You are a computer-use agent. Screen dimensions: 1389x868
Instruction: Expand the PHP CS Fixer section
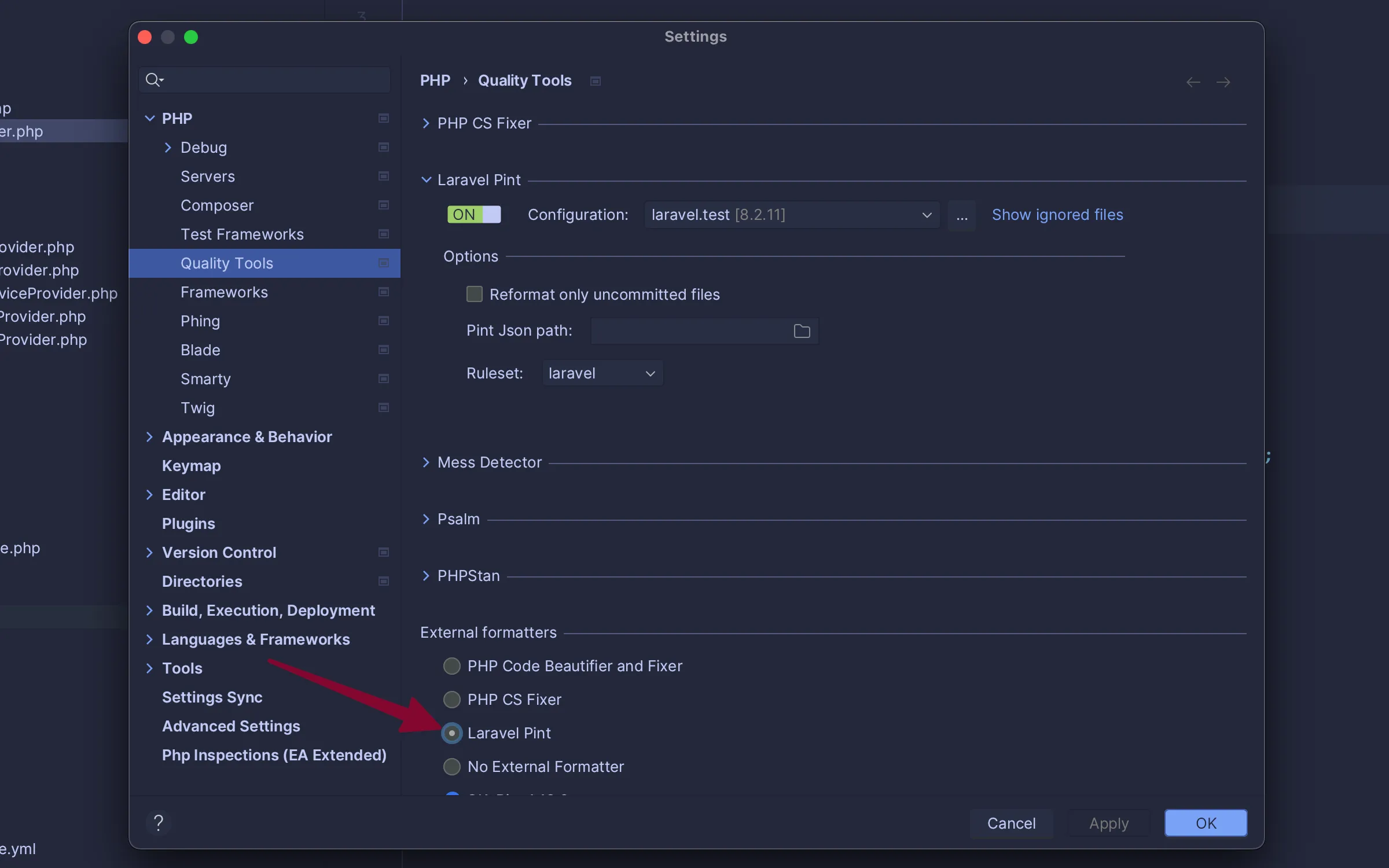click(426, 123)
